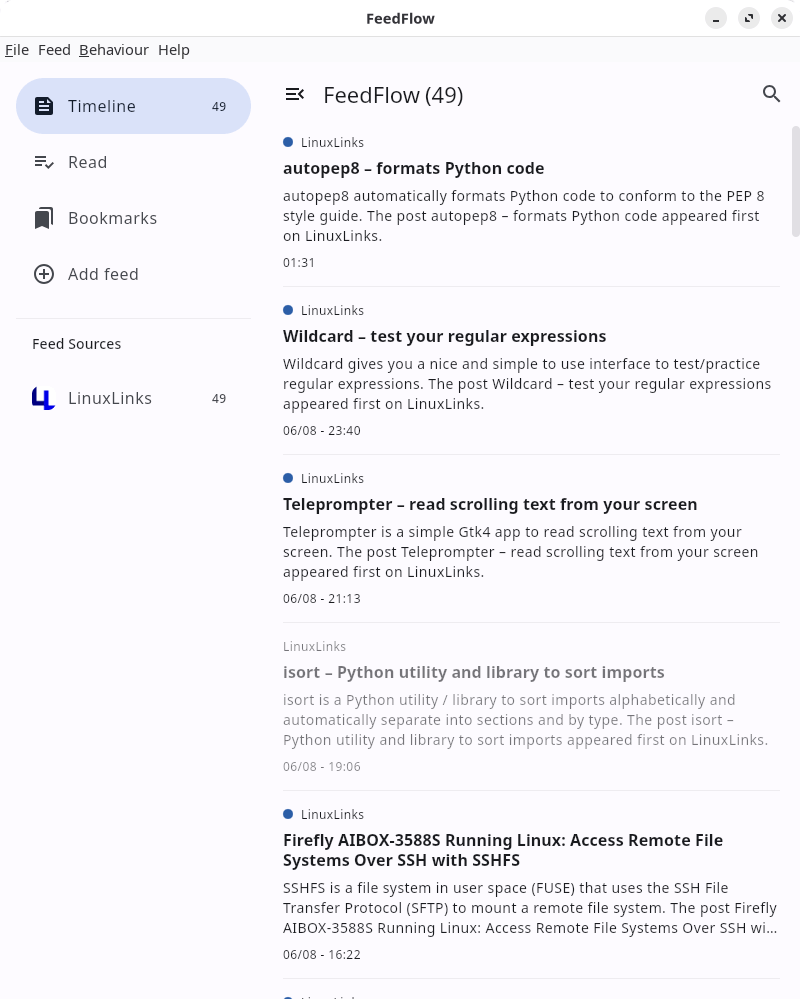Screen dimensions: 800x999
Task: Click the timestamp '01:31' on autopep8 article
Action: click(x=299, y=262)
